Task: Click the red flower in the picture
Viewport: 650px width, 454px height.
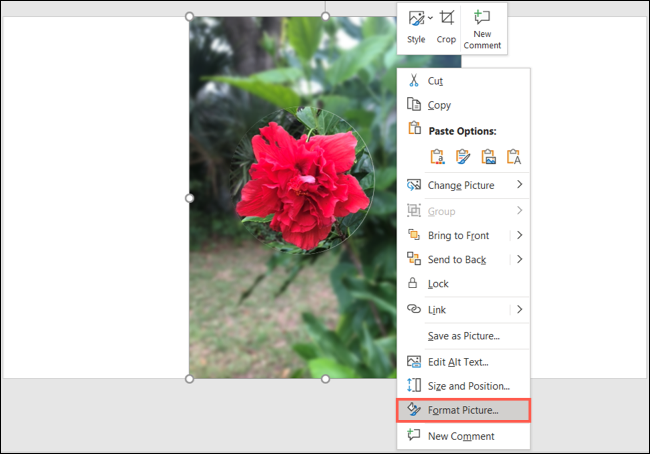Action: pos(294,182)
